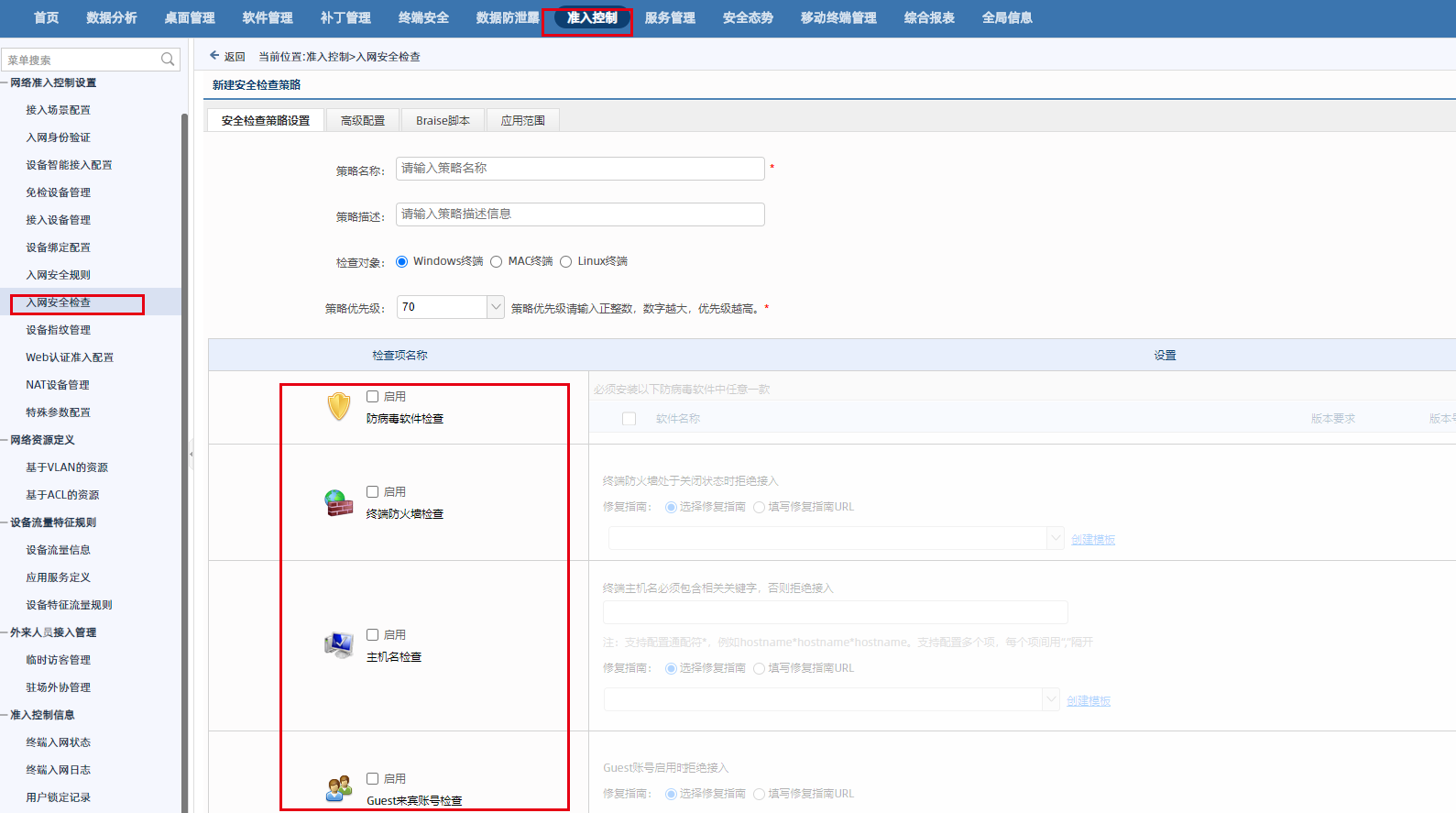Viewport: 1456px width, 813px height.
Task: Click 创建模板 link under firewall check
Action: click(x=1093, y=540)
